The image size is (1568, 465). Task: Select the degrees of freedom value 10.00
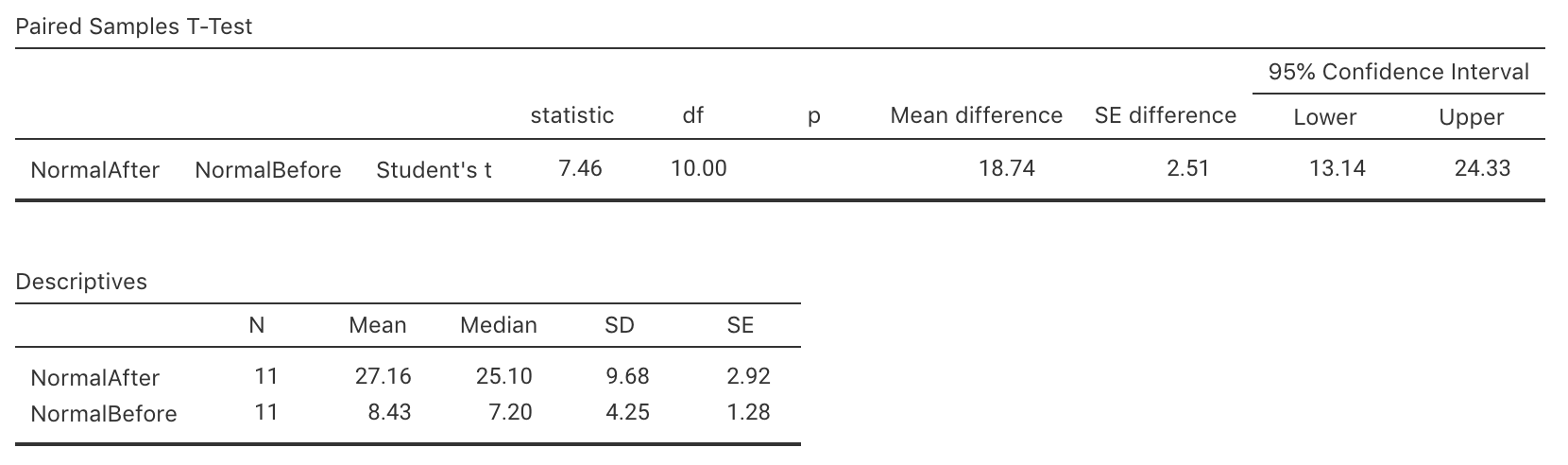tap(698, 168)
